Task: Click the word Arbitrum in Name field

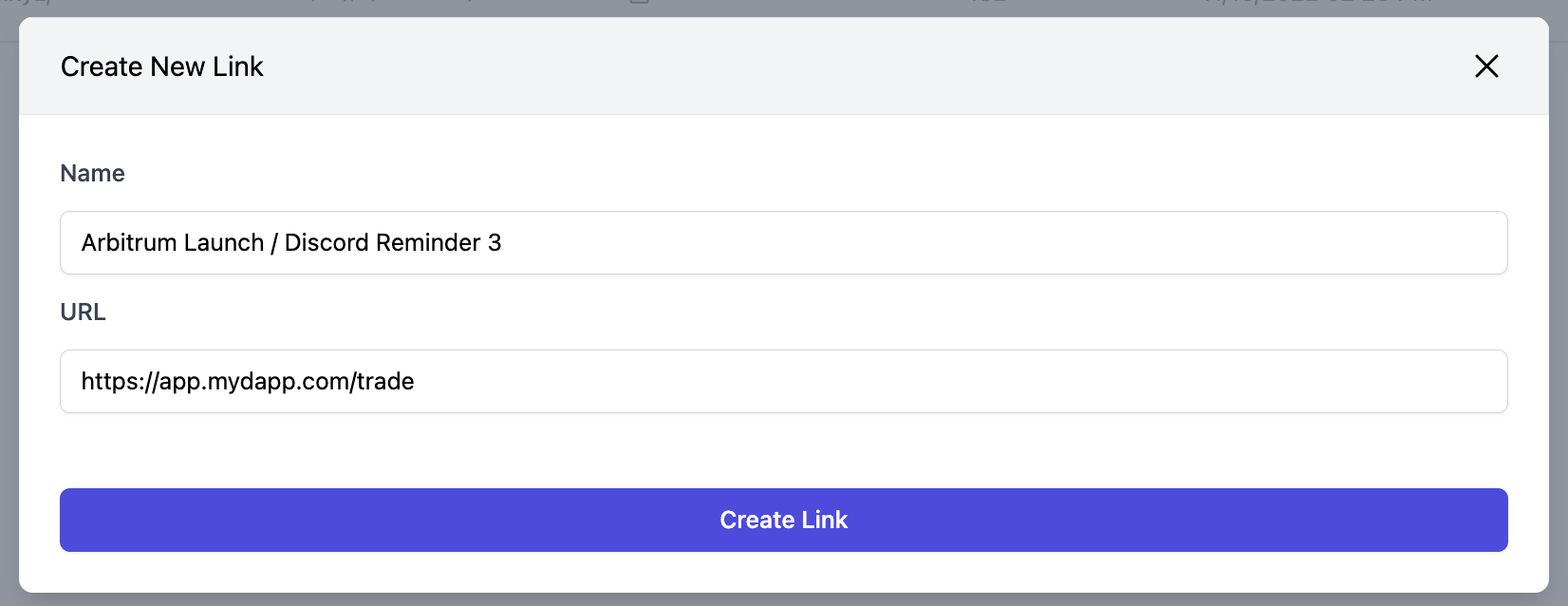Action: tap(125, 243)
